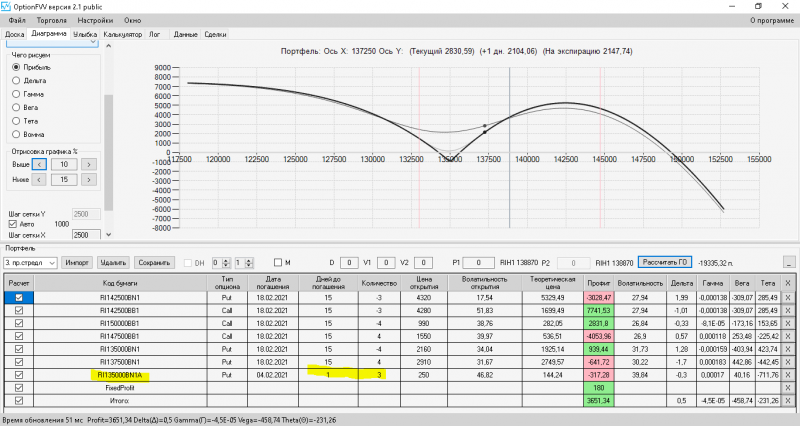This screenshot has height=426, width=800.
Task: Remove the FixedProfit row with its X
Action: coord(788,388)
